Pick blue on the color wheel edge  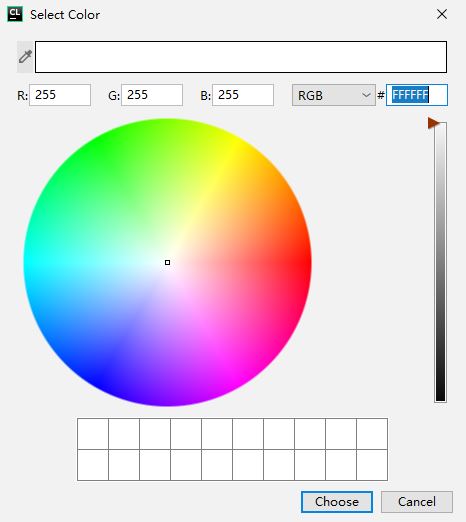pyautogui.click(x=99, y=382)
